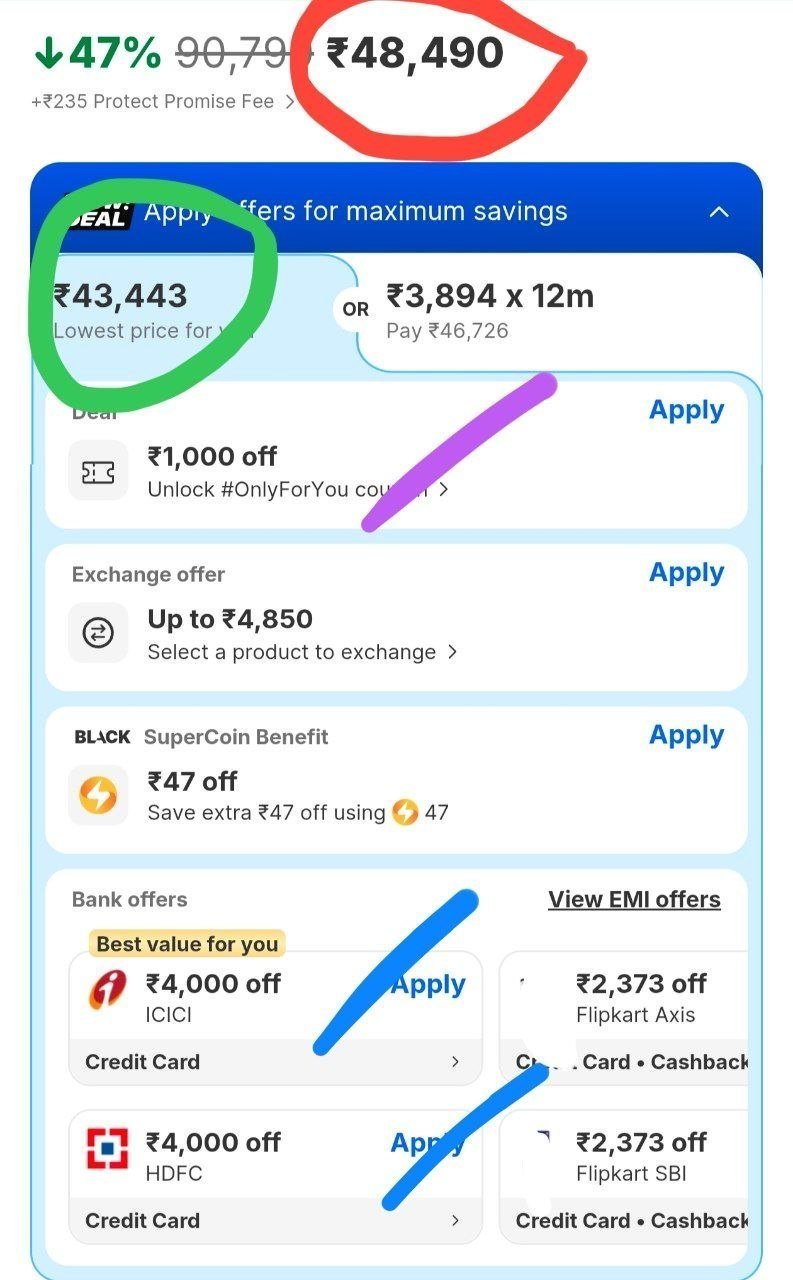Click the exchange arrows icon
Viewport: 793px width, 1280px height.
click(x=98, y=633)
